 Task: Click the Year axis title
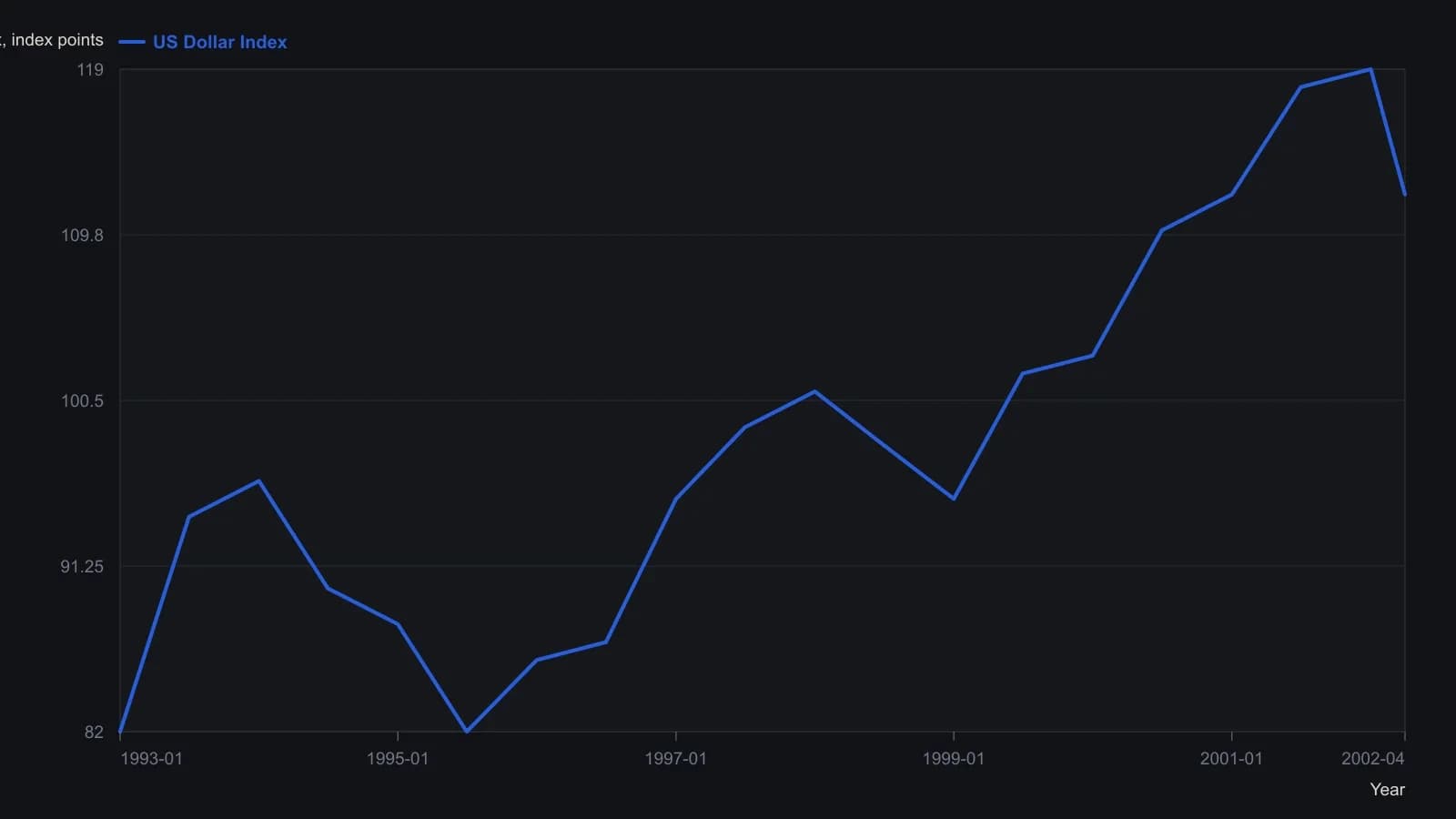coord(1388,790)
